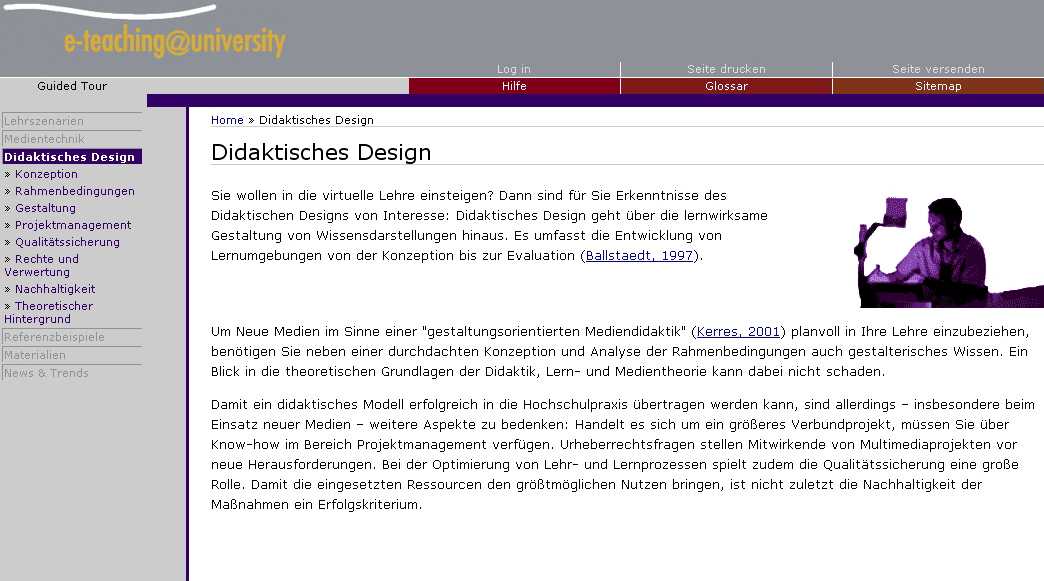Follow the Kerres, 2001 reference link
Viewport: 1044px width, 581px height.
(x=740, y=331)
